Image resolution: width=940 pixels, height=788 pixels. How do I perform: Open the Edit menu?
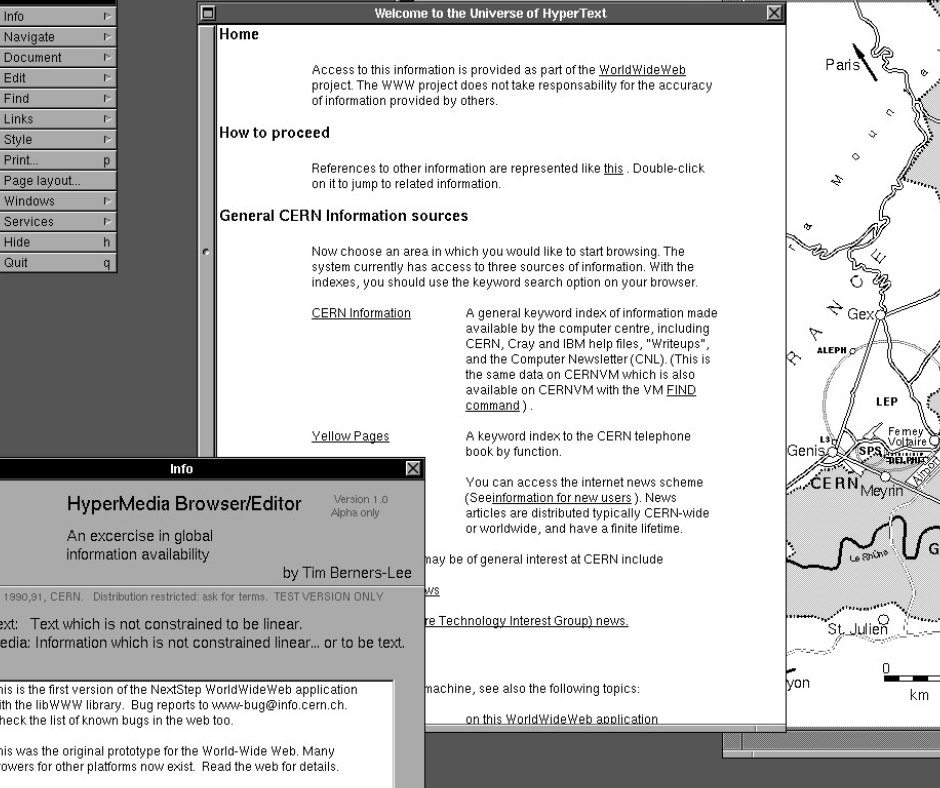click(x=58, y=77)
